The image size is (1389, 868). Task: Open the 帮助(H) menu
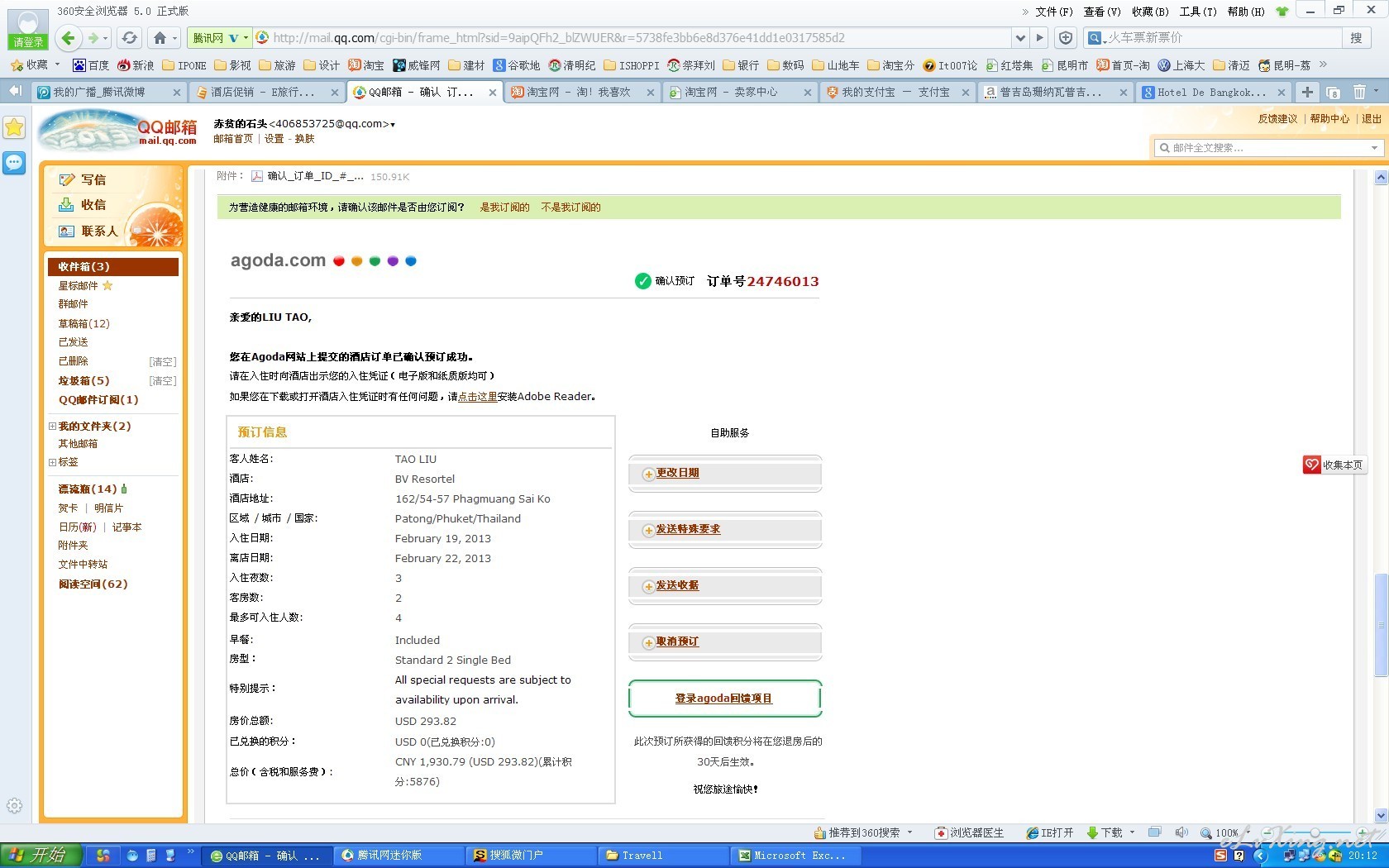tap(1246, 12)
